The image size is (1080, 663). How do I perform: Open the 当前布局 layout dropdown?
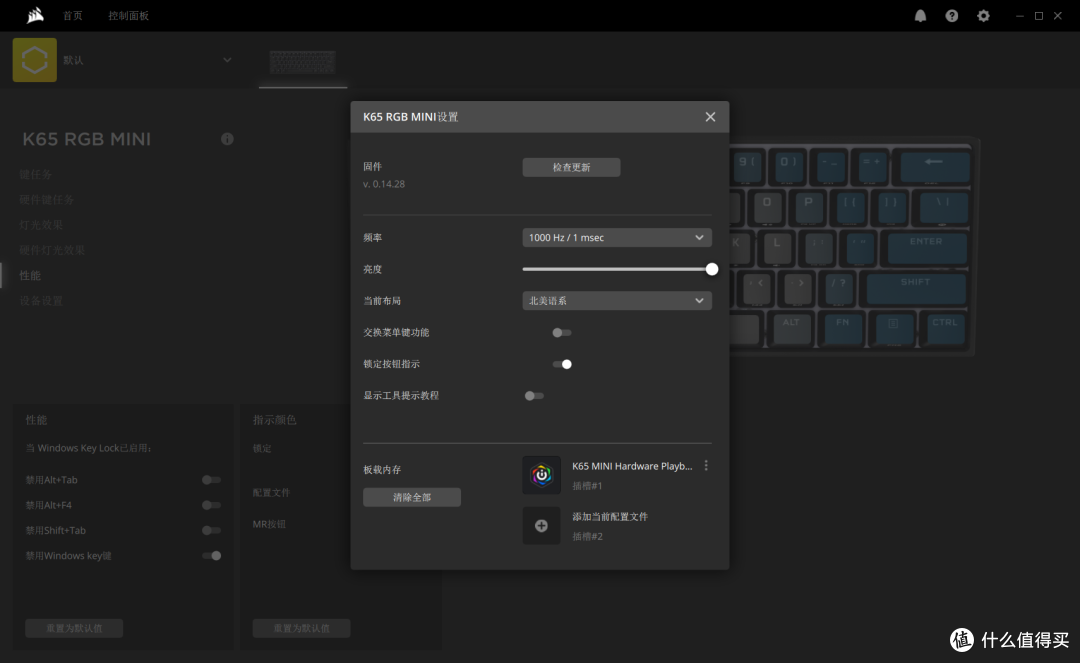pyautogui.click(x=617, y=301)
